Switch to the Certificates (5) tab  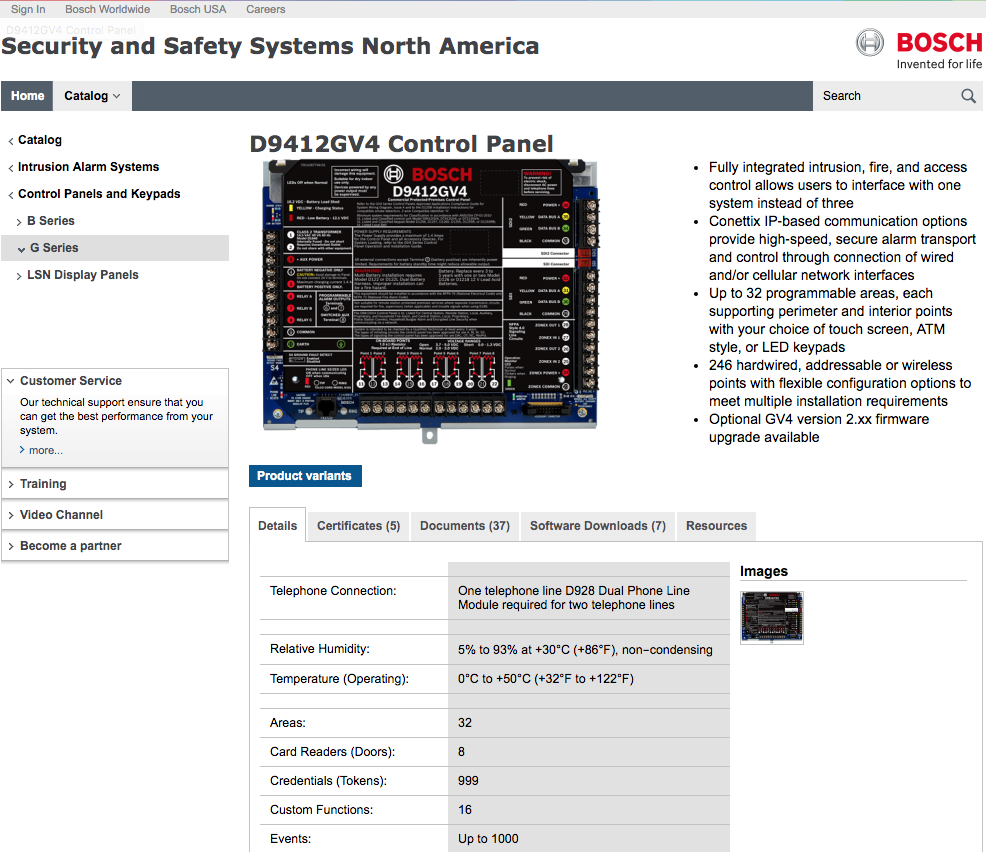click(x=358, y=526)
